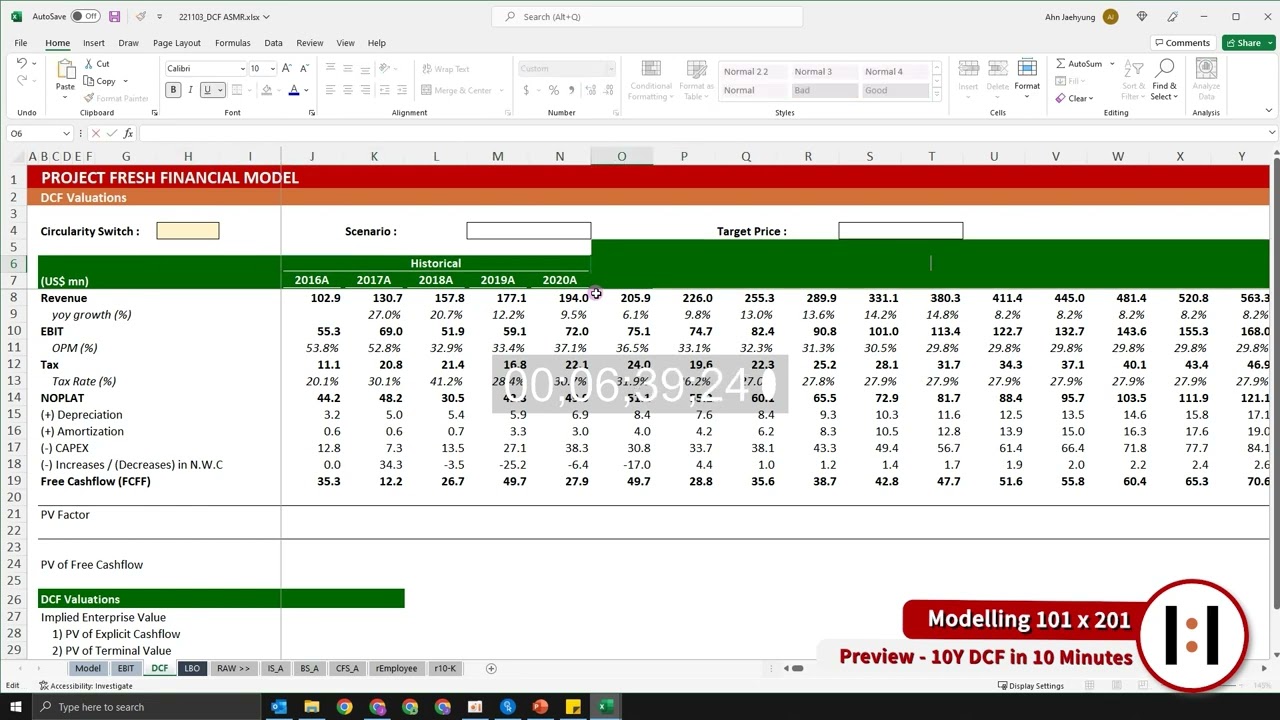Open the Calibri font name dropdown
The height and width of the screenshot is (720, 1280).
click(x=241, y=69)
